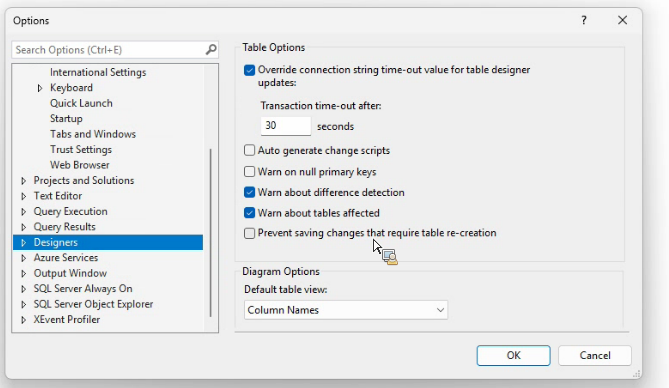Enable Auto generate change scripts
The height and width of the screenshot is (388, 669).
click(x=249, y=150)
